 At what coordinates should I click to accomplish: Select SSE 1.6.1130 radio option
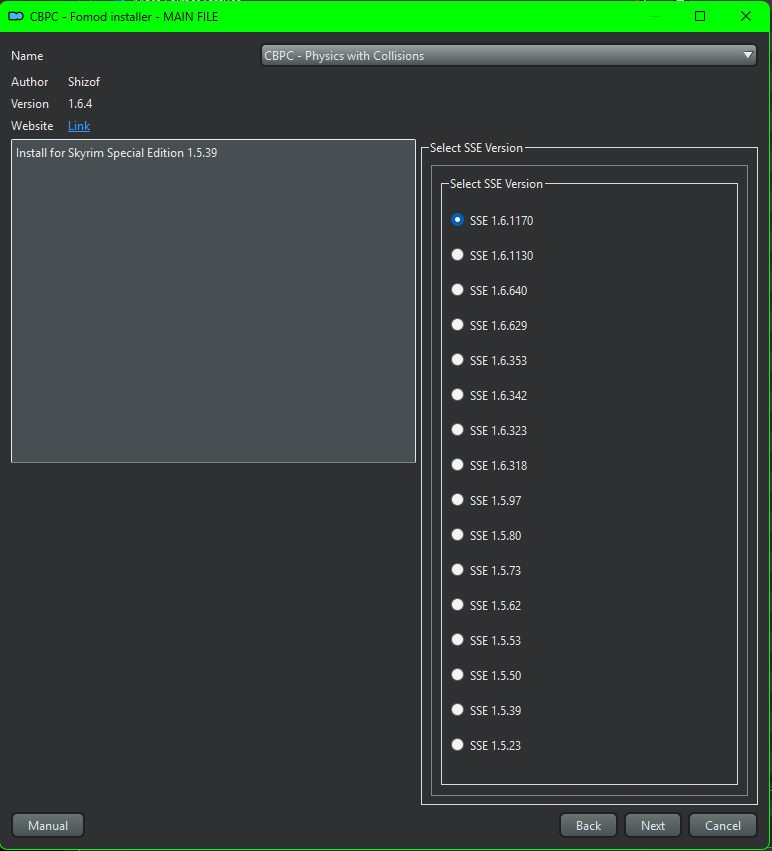(x=457, y=255)
